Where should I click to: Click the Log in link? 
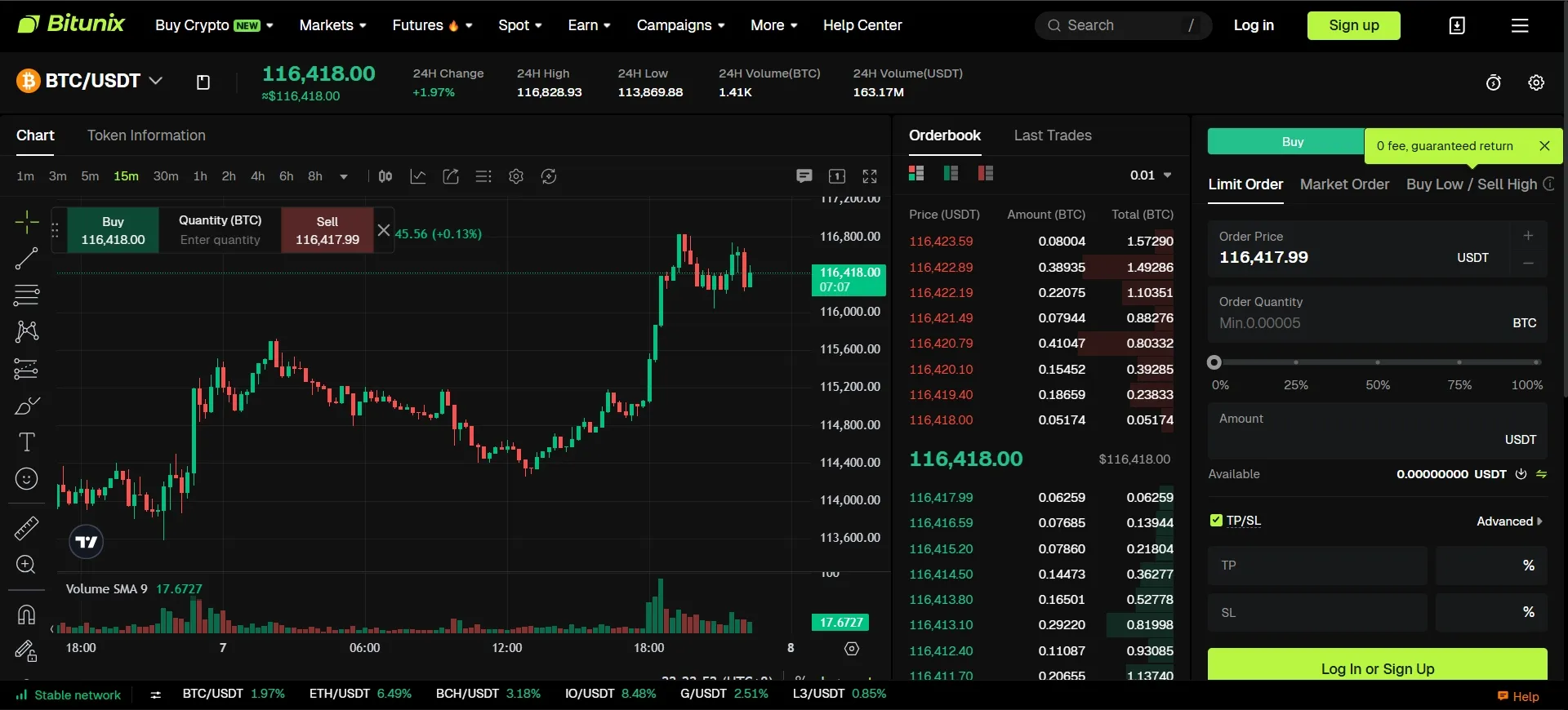(x=1254, y=25)
